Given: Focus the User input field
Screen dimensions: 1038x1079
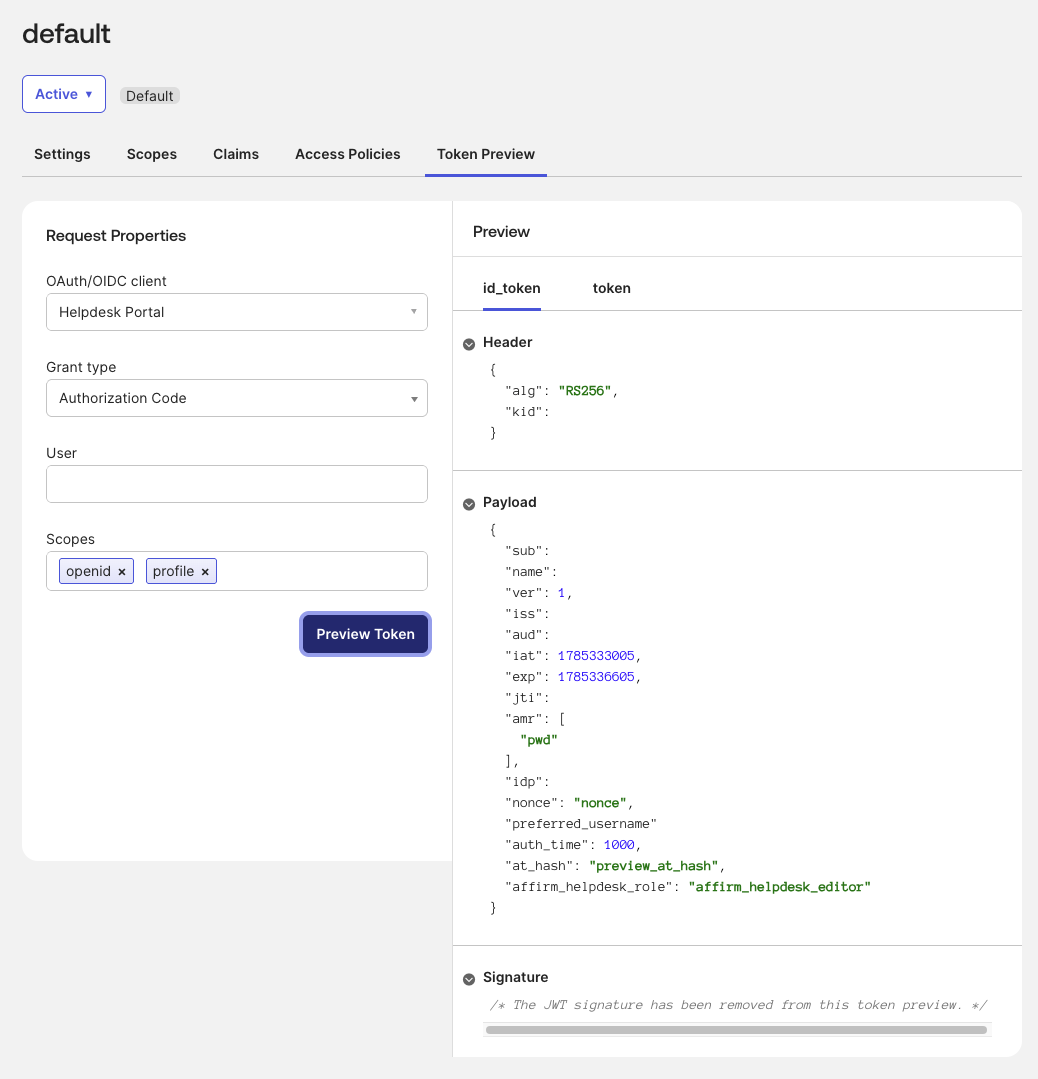Looking at the screenshot, I should click(x=237, y=484).
